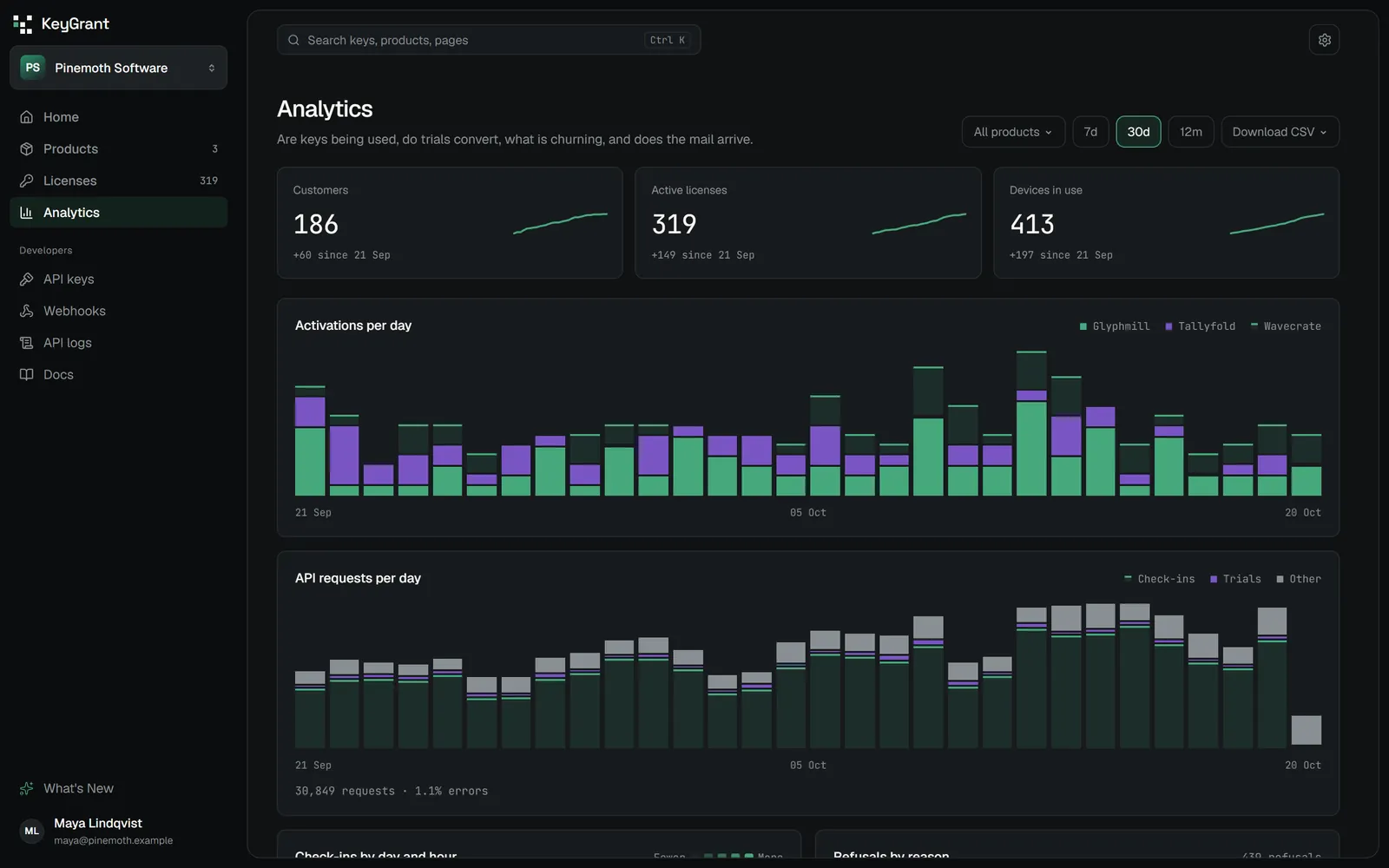Click "30,849 requests · 1.1% errors" text
The height and width of the screenshot is (868, 1389).
click(392, 791)
